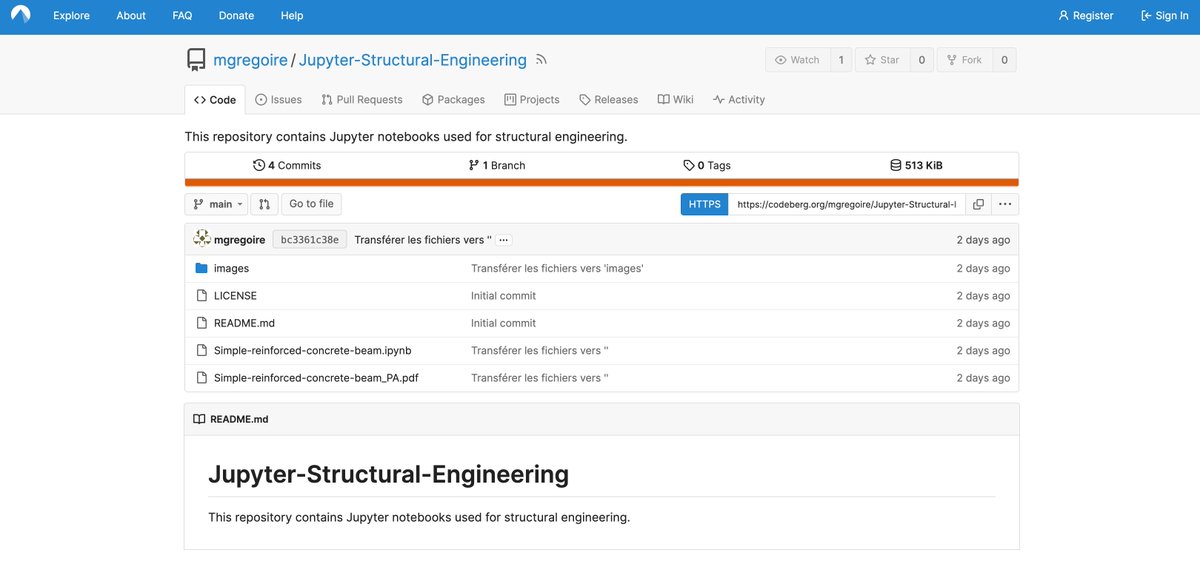Open the repository RSS feed icon

(541, 60)
